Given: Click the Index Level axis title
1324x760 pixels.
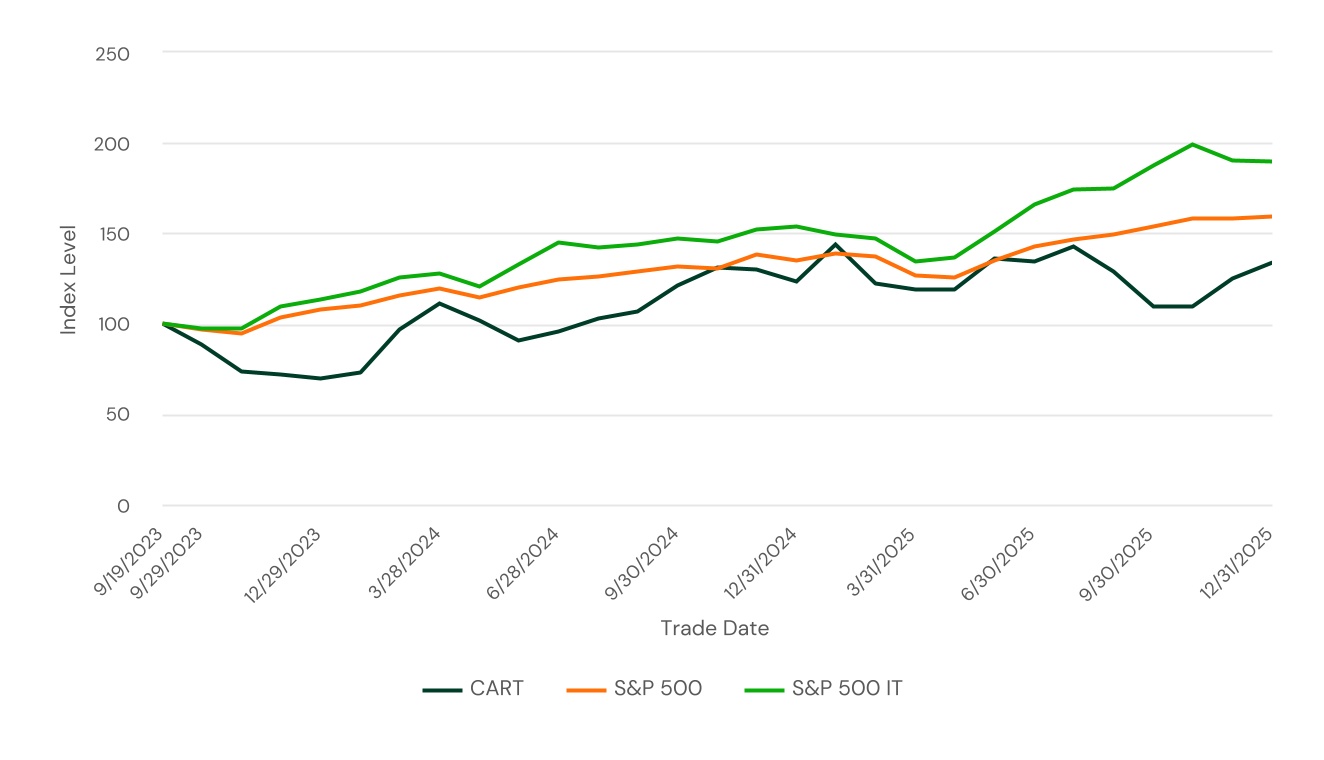Looking at the screenshot, I should tap(68, 278).
